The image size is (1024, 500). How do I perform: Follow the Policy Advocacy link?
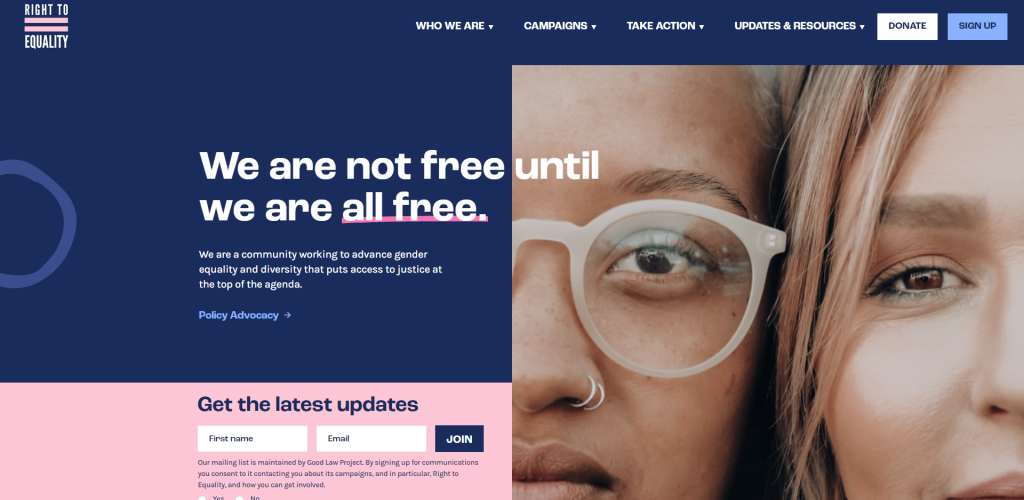click(x=238, y=315)
